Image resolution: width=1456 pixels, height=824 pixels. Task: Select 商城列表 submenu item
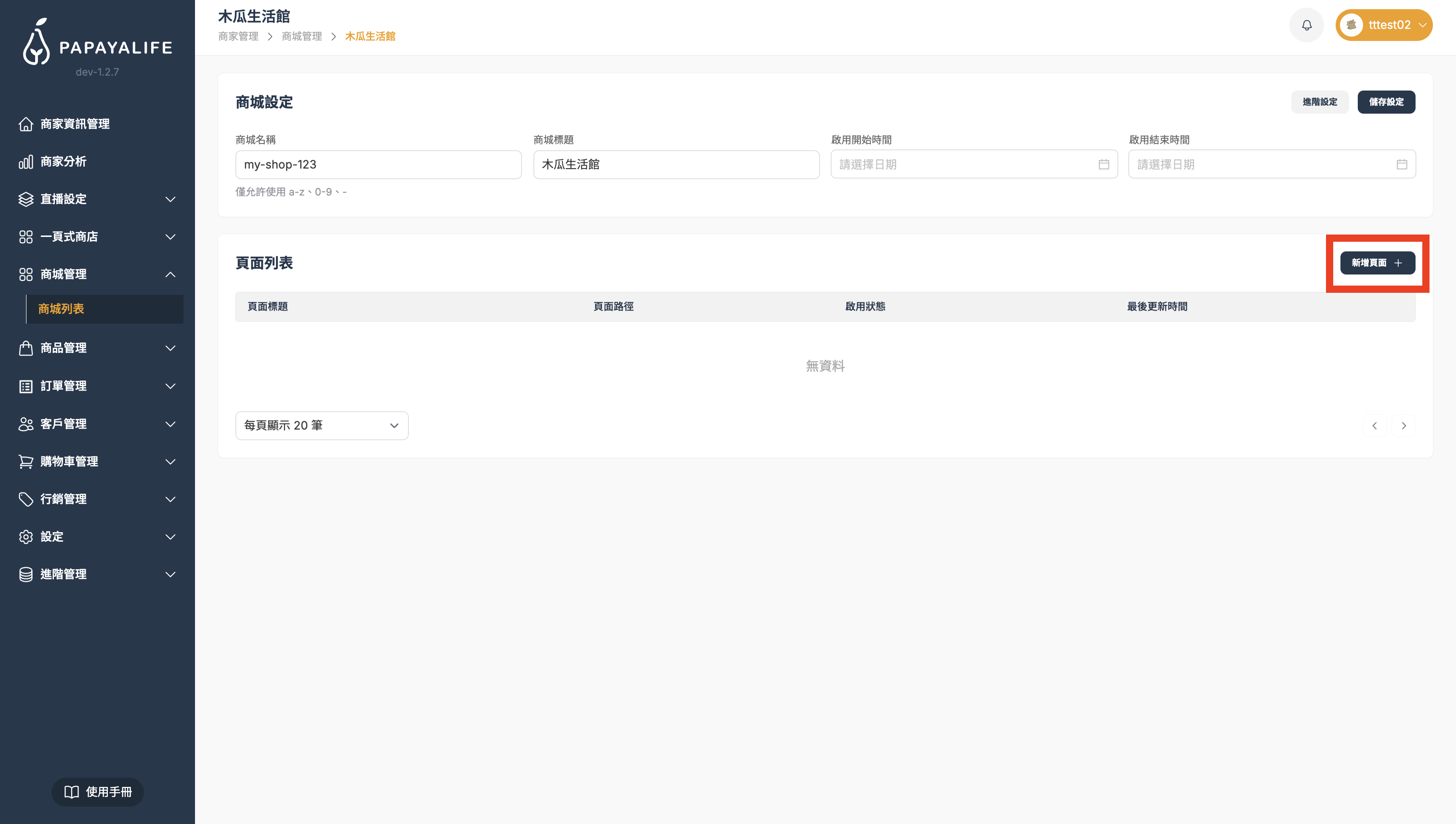tap(61, 309)
